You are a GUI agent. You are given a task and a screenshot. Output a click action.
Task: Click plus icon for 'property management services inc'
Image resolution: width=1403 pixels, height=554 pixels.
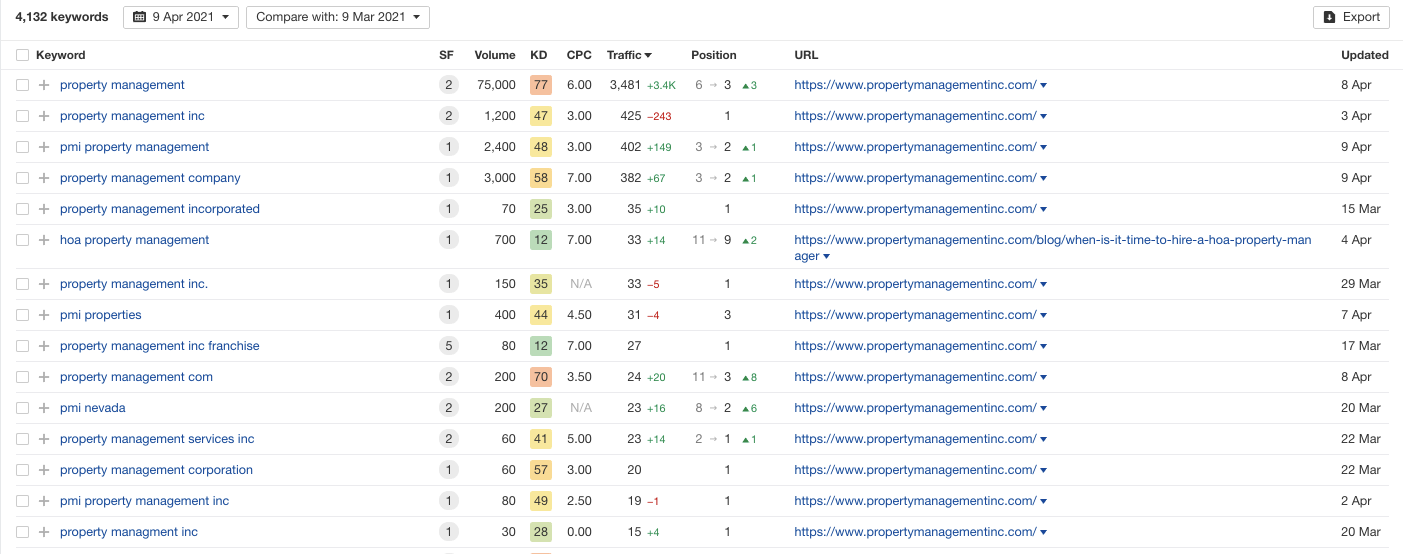44,439
